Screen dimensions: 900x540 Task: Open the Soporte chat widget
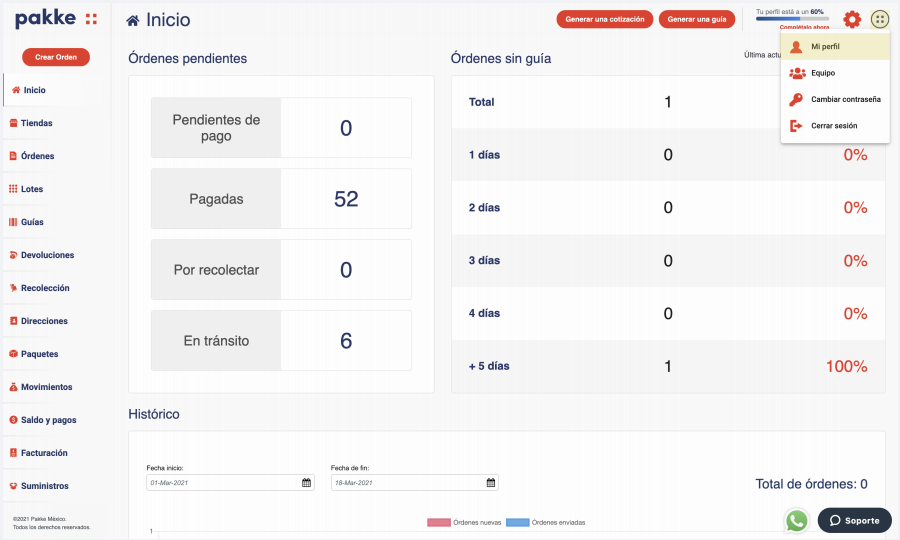tap(854, 521)
